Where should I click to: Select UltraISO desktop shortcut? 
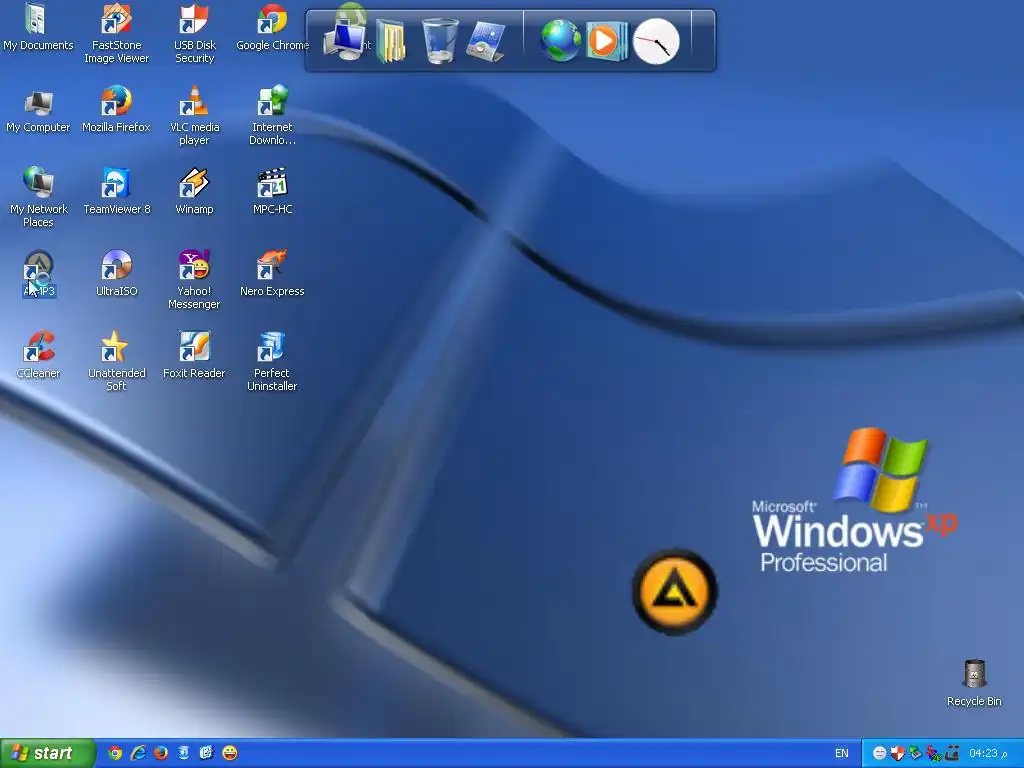click(x=116, y=274)
